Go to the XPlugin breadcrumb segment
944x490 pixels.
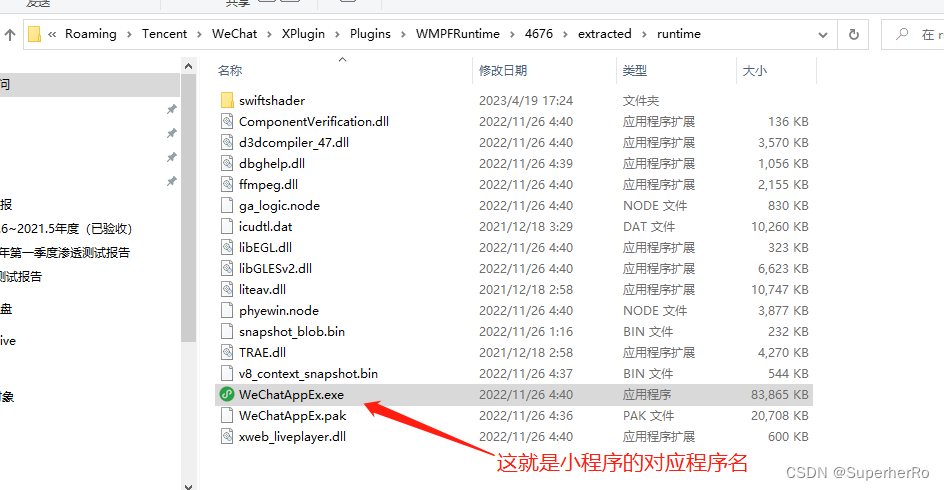tap(303, 34)
